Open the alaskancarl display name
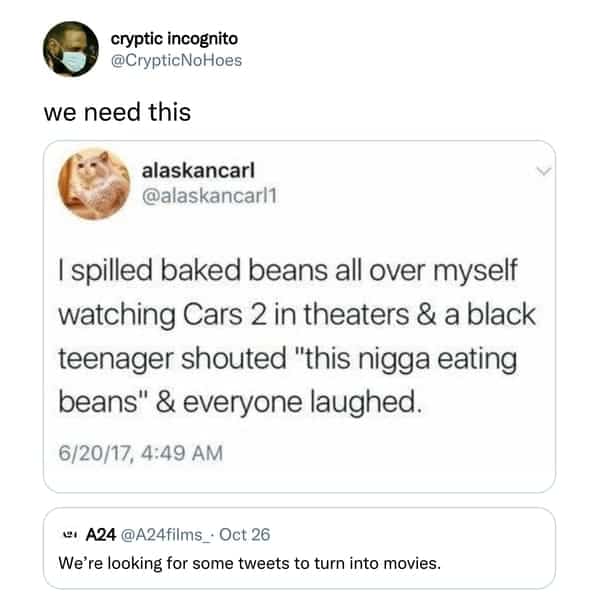 tap(198, 170)
